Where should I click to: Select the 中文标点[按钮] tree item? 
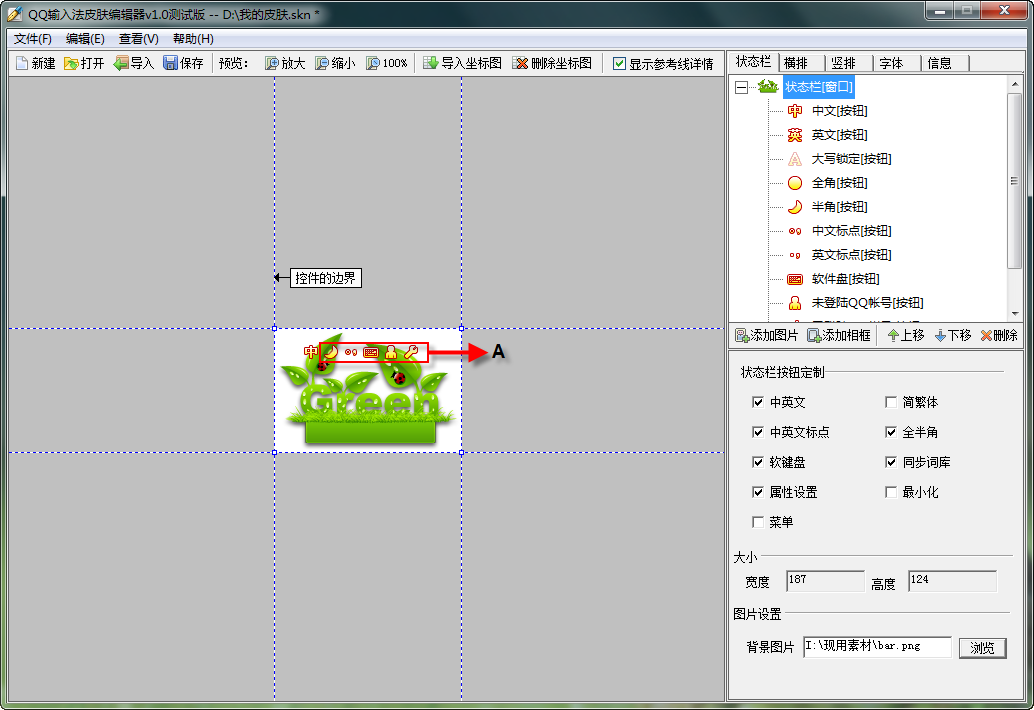tap(851, 231)
